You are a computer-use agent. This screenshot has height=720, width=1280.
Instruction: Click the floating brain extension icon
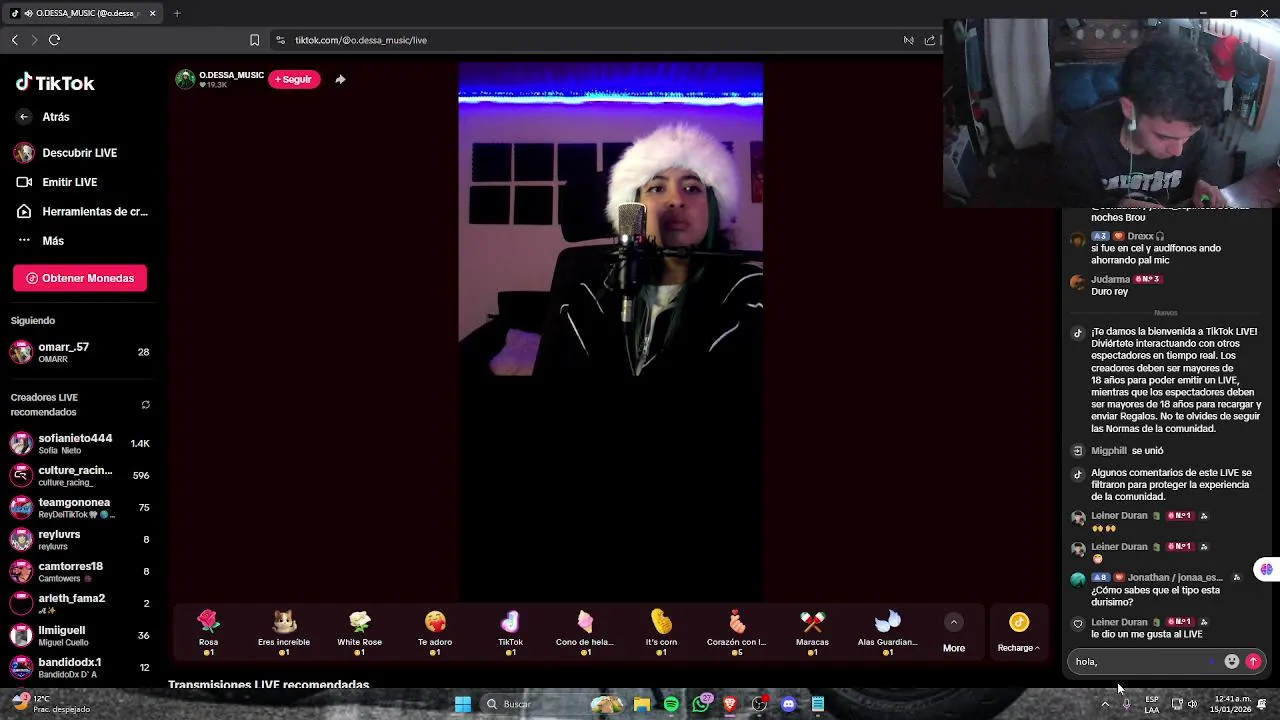coord(1267,569)
